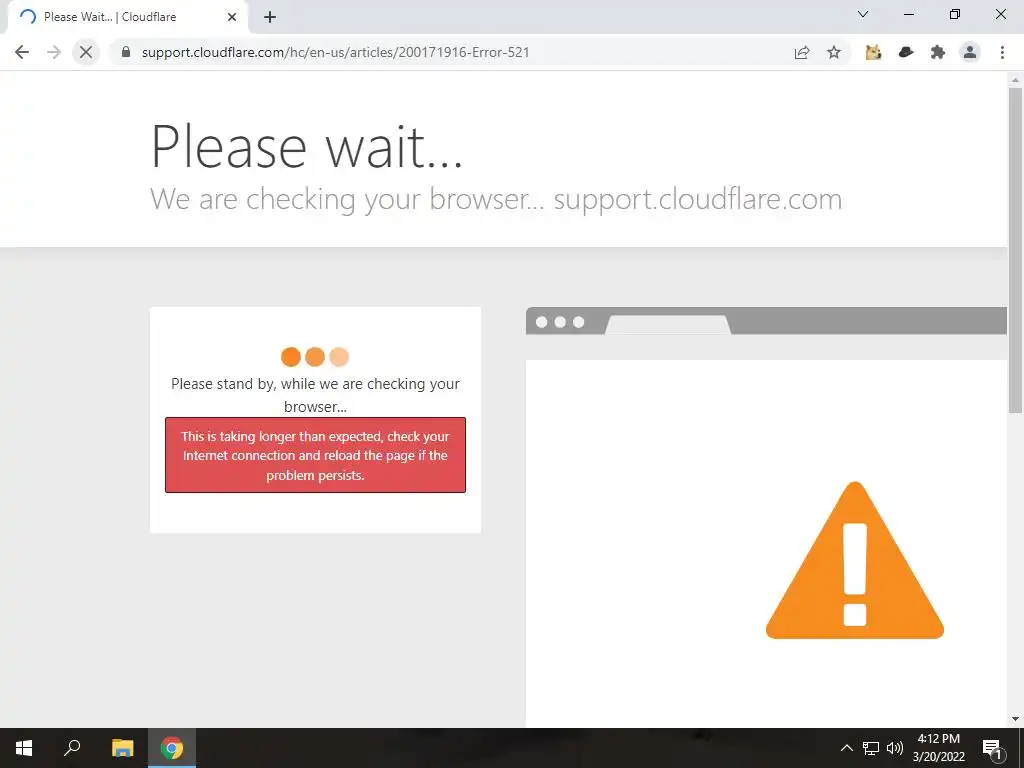This screenshot has height=768, width=1024.
Task: Open the doge extension icon
Action: pos(873,52)
